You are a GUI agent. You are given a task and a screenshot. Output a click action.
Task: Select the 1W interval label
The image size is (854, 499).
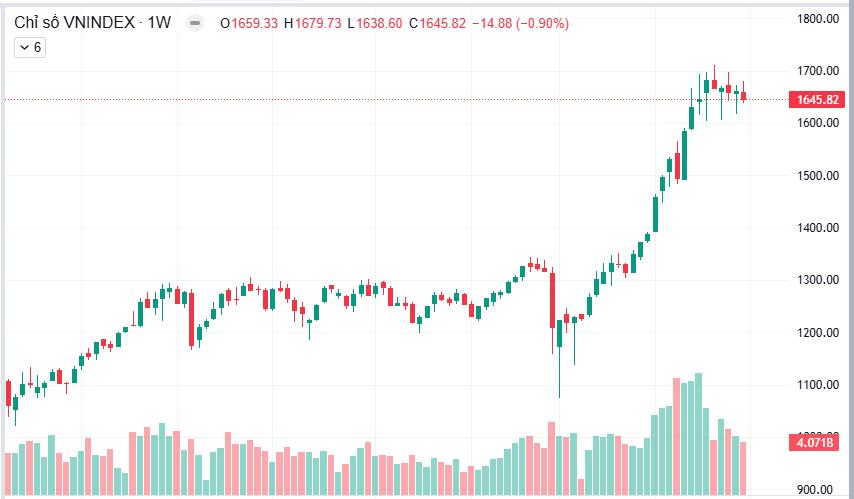159,22
